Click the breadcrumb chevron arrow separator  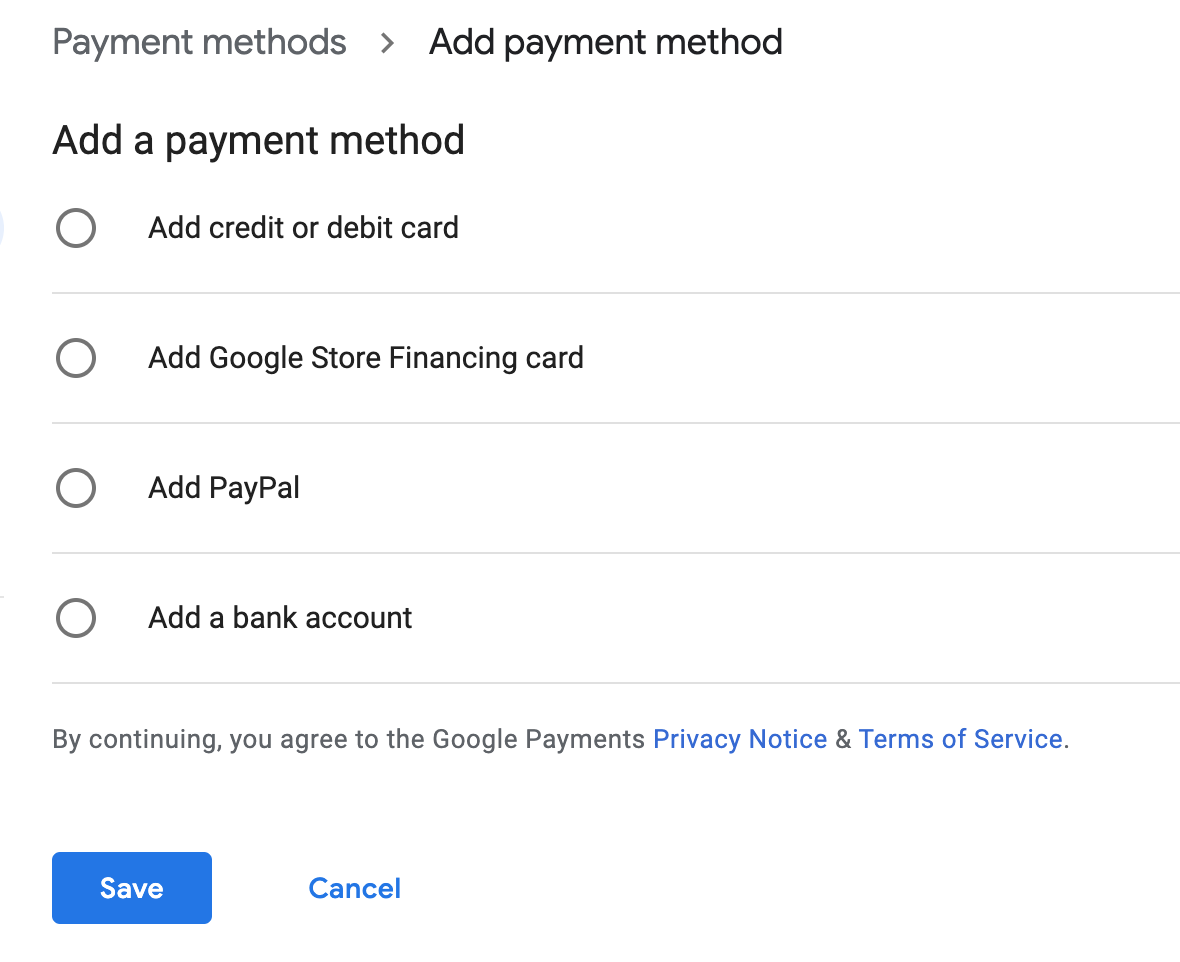pos(388,43)
